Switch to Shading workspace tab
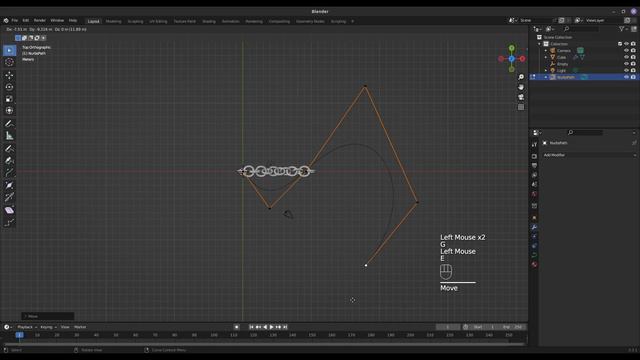The width and height of the screenshot is (640, 360). pos(209,21)
